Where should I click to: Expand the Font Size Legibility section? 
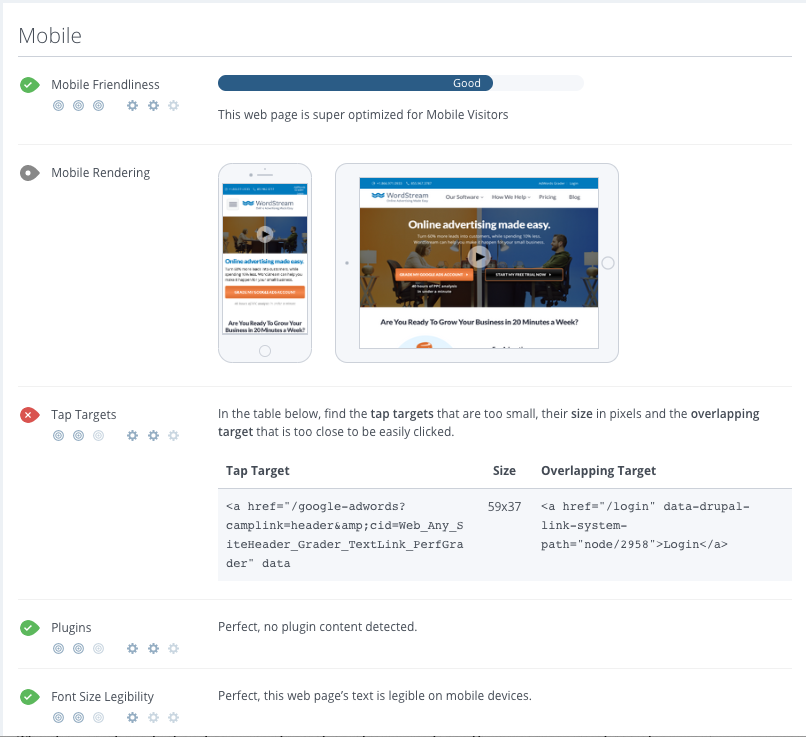click(104, 696)
